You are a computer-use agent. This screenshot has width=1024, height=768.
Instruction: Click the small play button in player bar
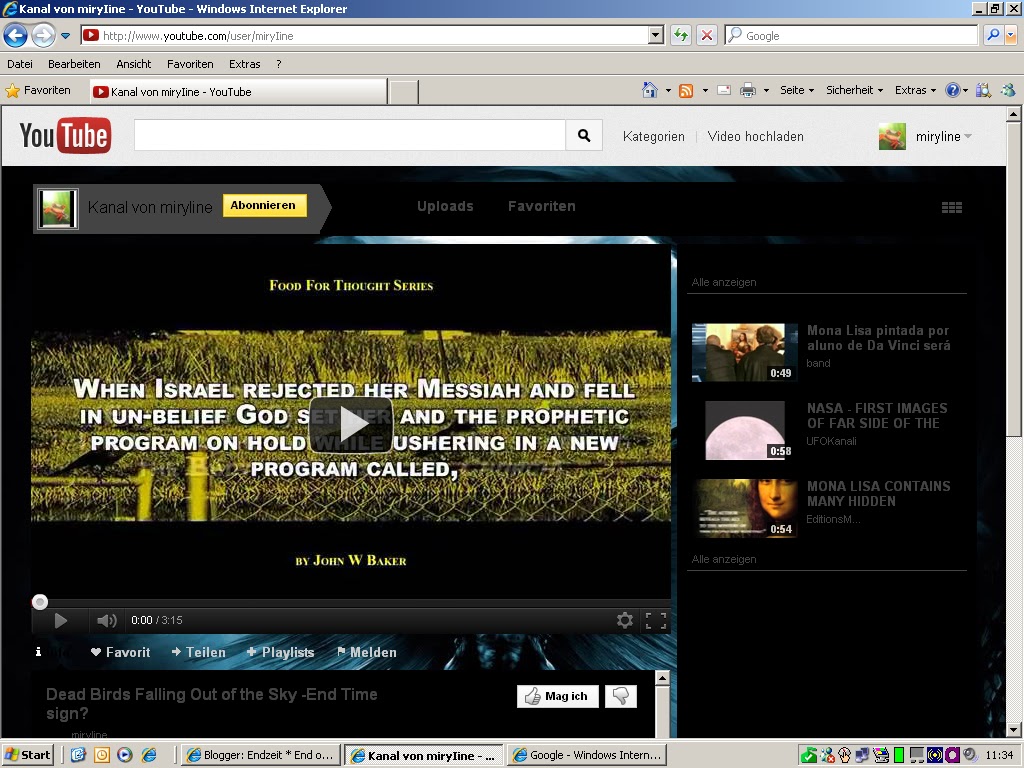[x=61, y=620]
